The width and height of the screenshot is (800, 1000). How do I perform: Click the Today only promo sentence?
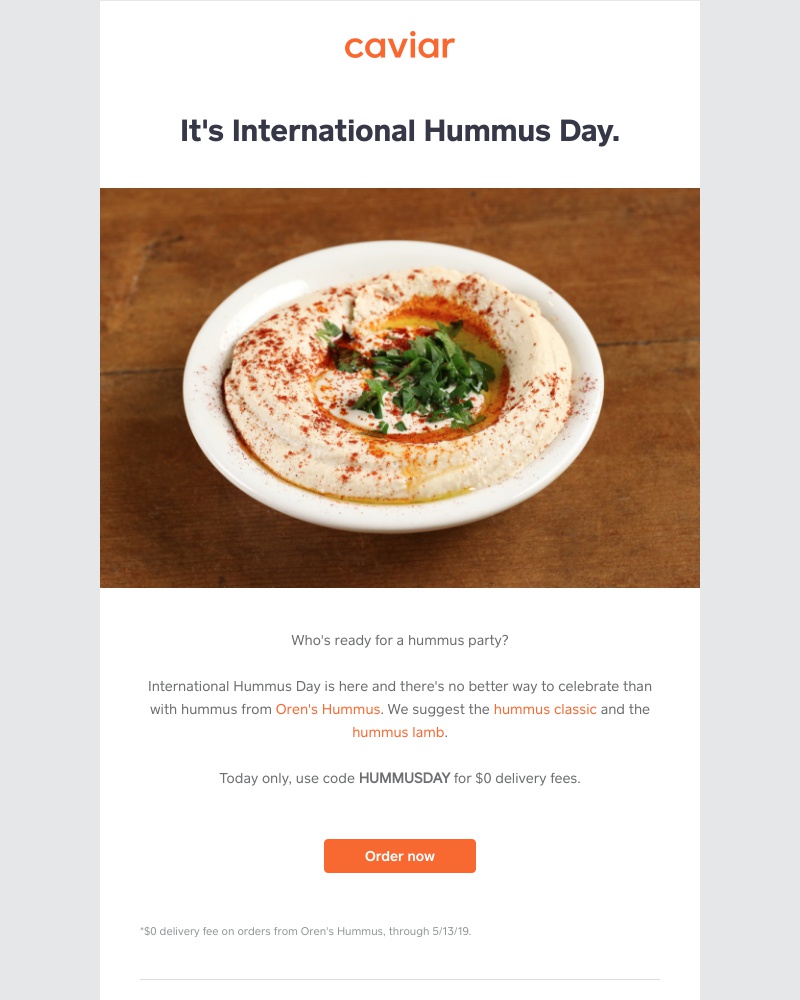point(399,776)
